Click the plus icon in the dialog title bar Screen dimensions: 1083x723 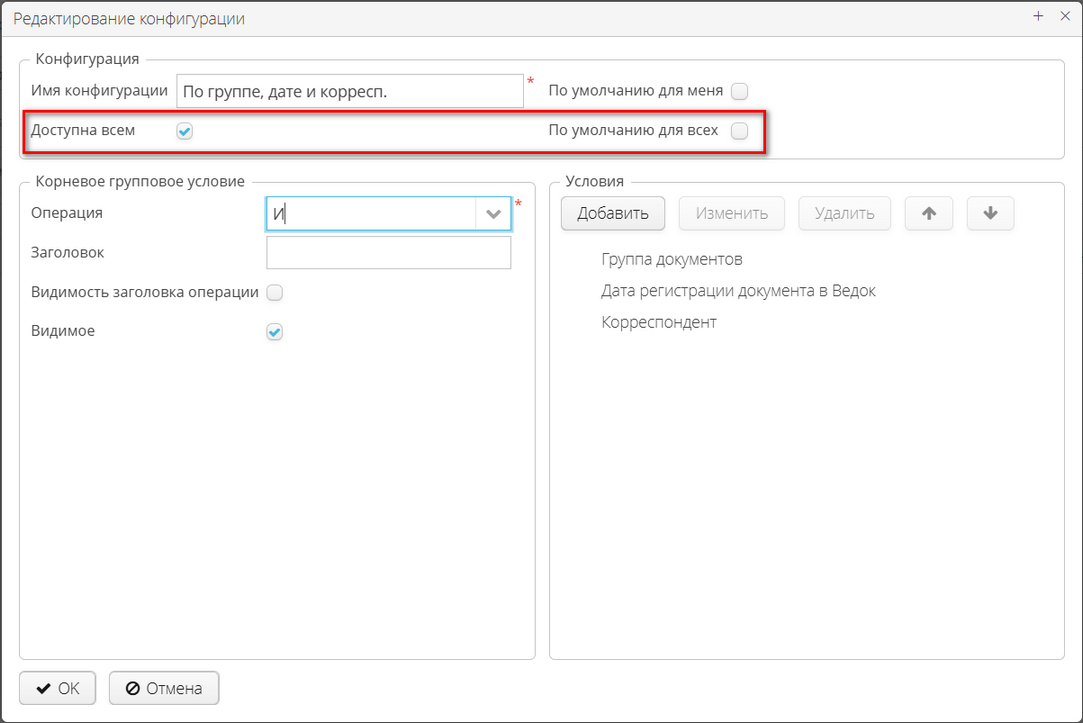[1038, 16]
